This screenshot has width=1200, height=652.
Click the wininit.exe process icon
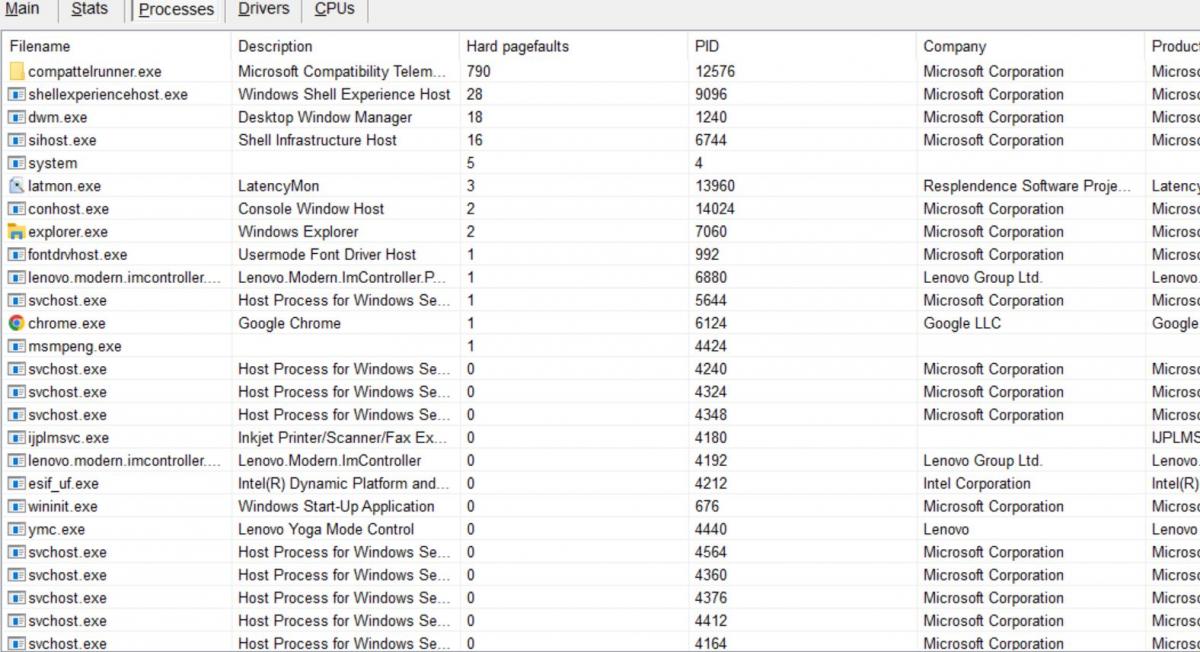point(17,507)
